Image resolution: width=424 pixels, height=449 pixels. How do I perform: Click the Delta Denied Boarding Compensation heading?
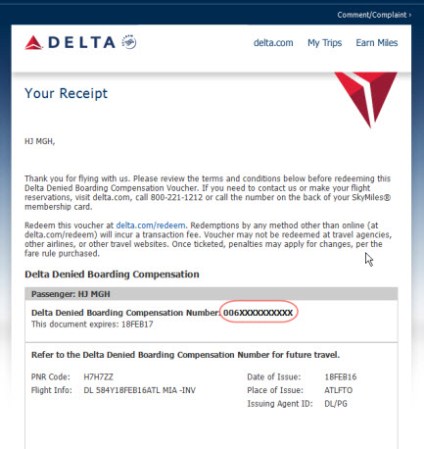[112, 274]
